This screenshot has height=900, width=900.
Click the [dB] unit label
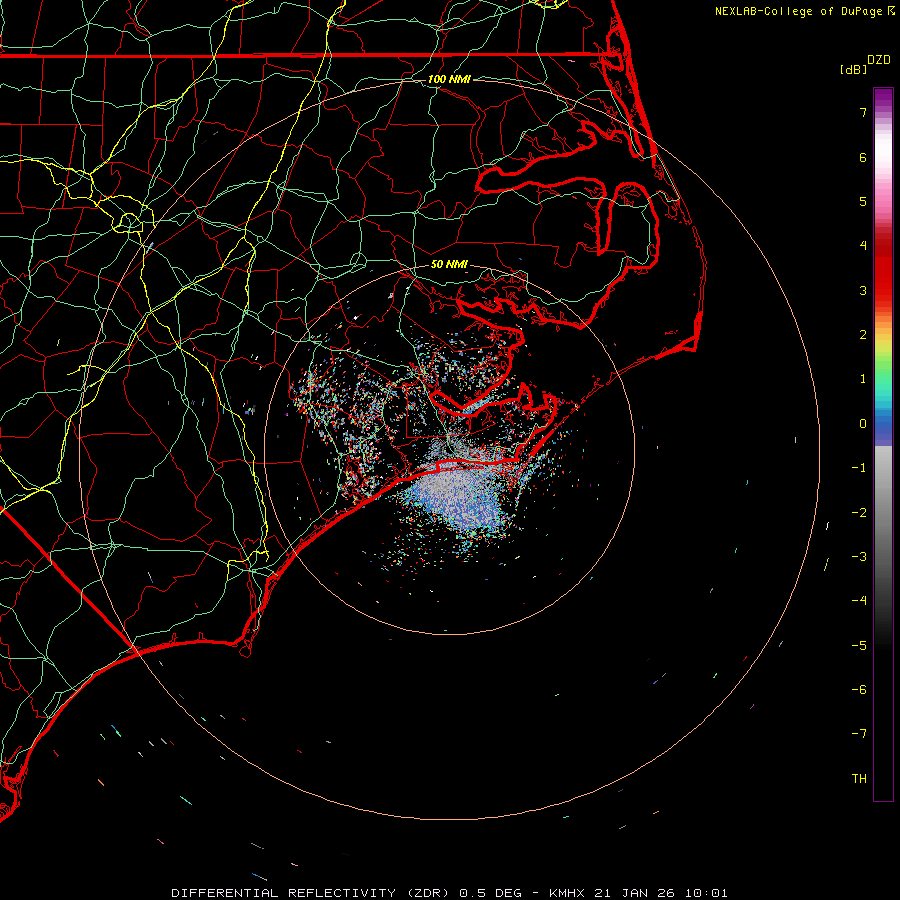[x=853, y=69]
